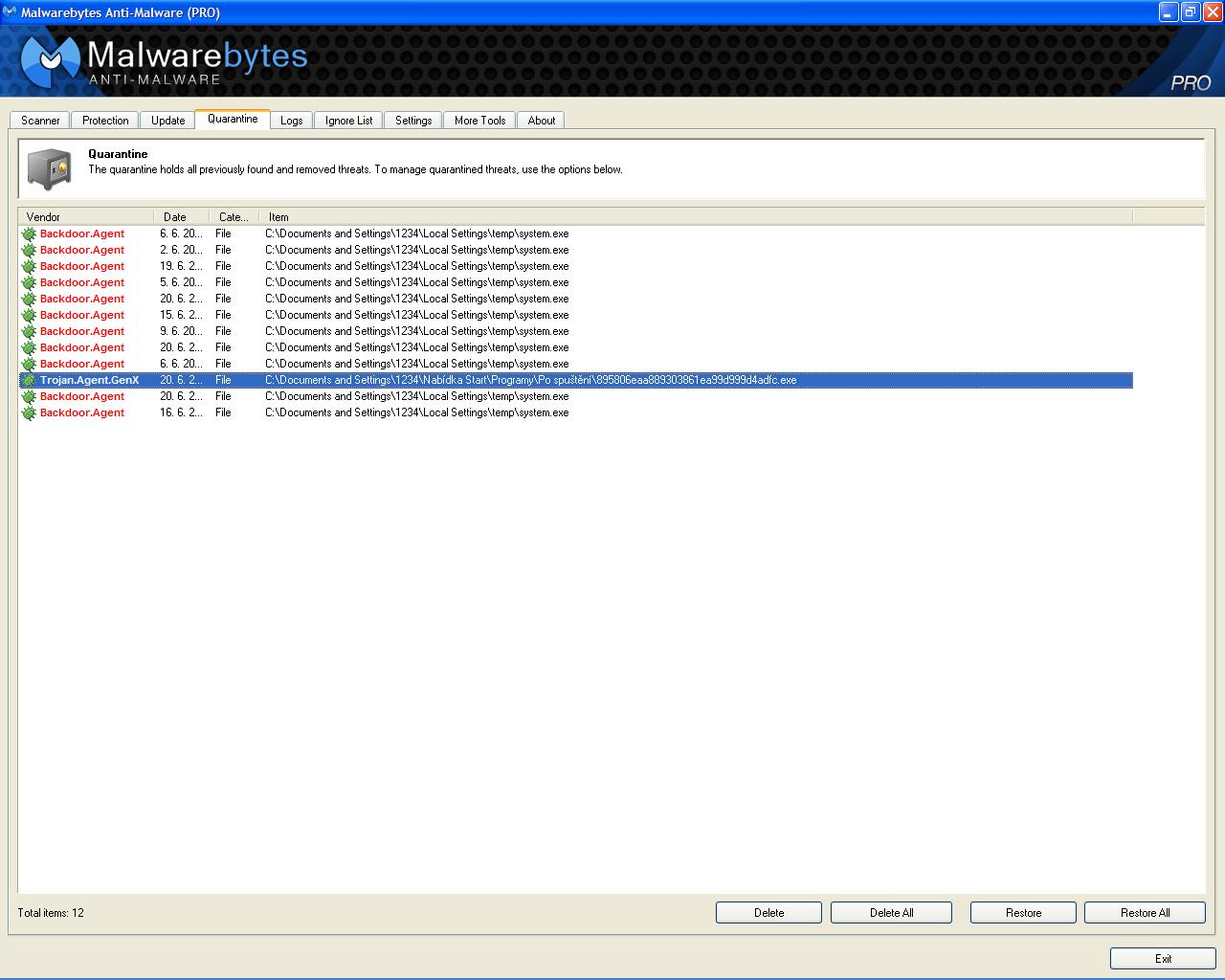Click system.exe path in row dated 16. 6.
Viewport: 1225px width, 980px height.
click(x=416, y=412)
